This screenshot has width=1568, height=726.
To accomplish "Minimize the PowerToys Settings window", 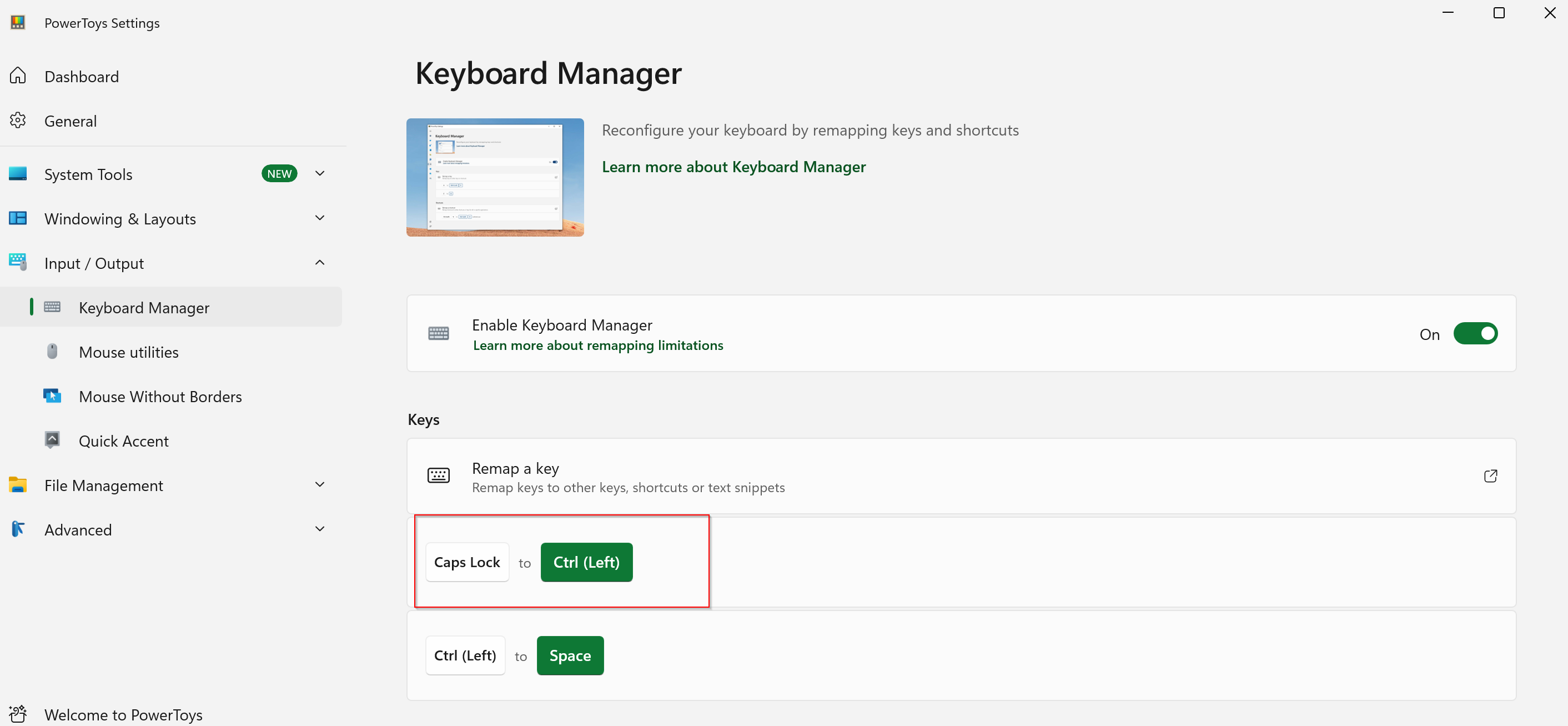I will (1448, 12).
